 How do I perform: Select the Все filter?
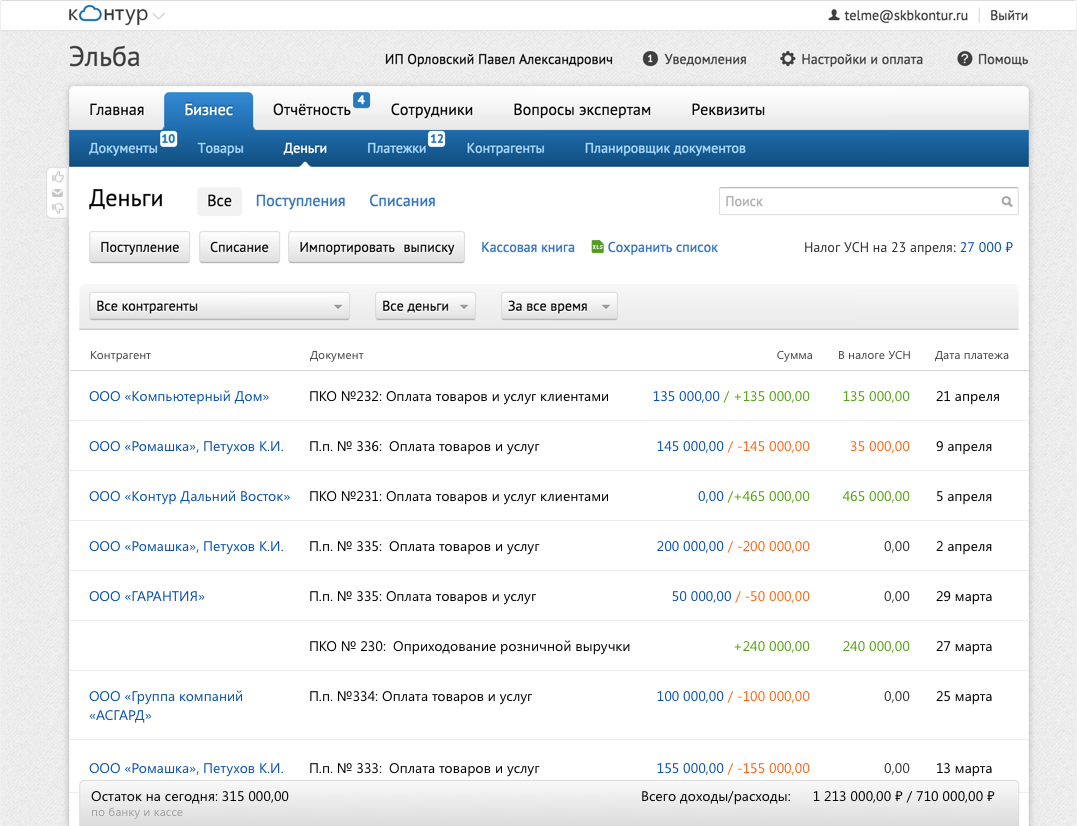pyautogui.click(x=220, y=201)
